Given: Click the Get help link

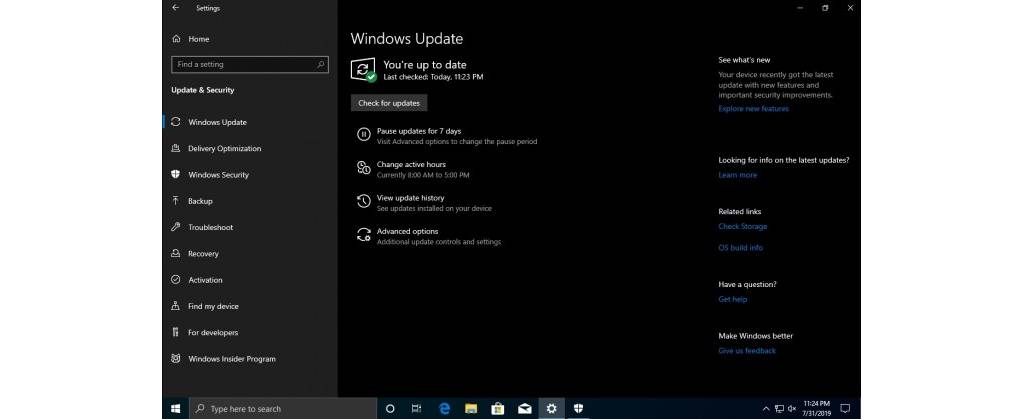Looking at the screenshot, I should pyautogui.click(x=732, y=300).
